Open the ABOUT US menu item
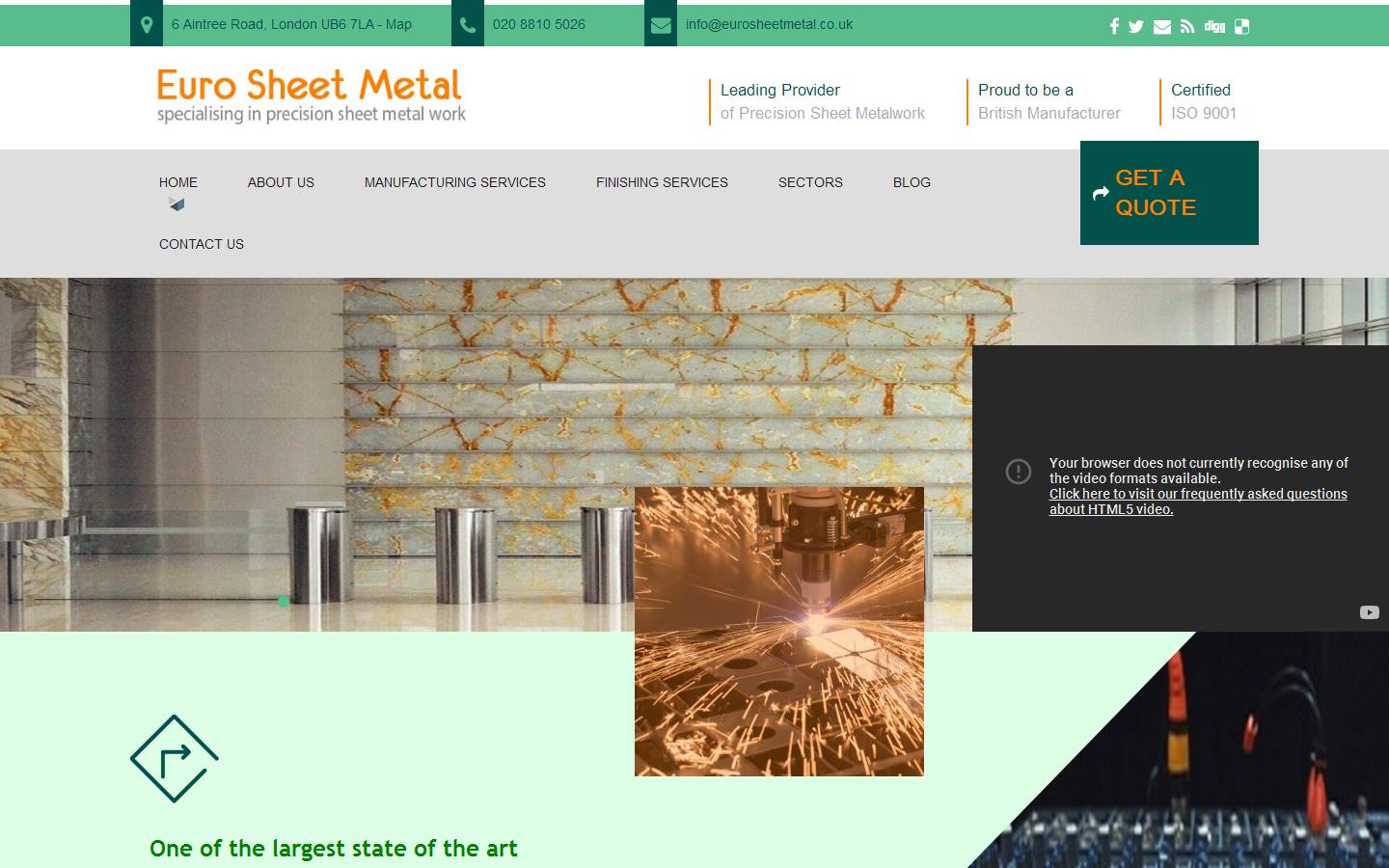This screenshot has width=1389, height=868. pyautogui.click(x=281, y=182)
